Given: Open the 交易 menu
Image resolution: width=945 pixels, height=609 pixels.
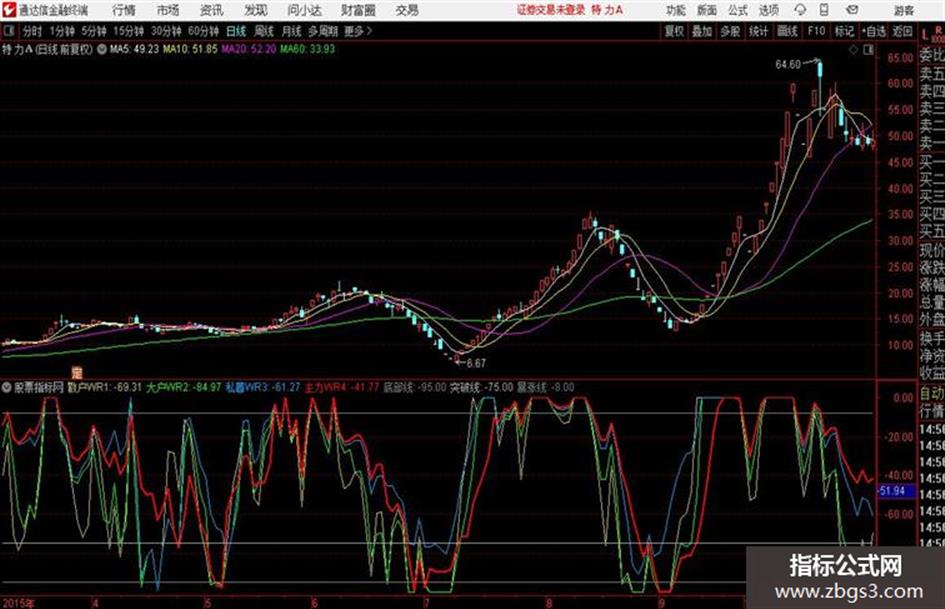Looking at the screenshot, I should coord(407,10).
